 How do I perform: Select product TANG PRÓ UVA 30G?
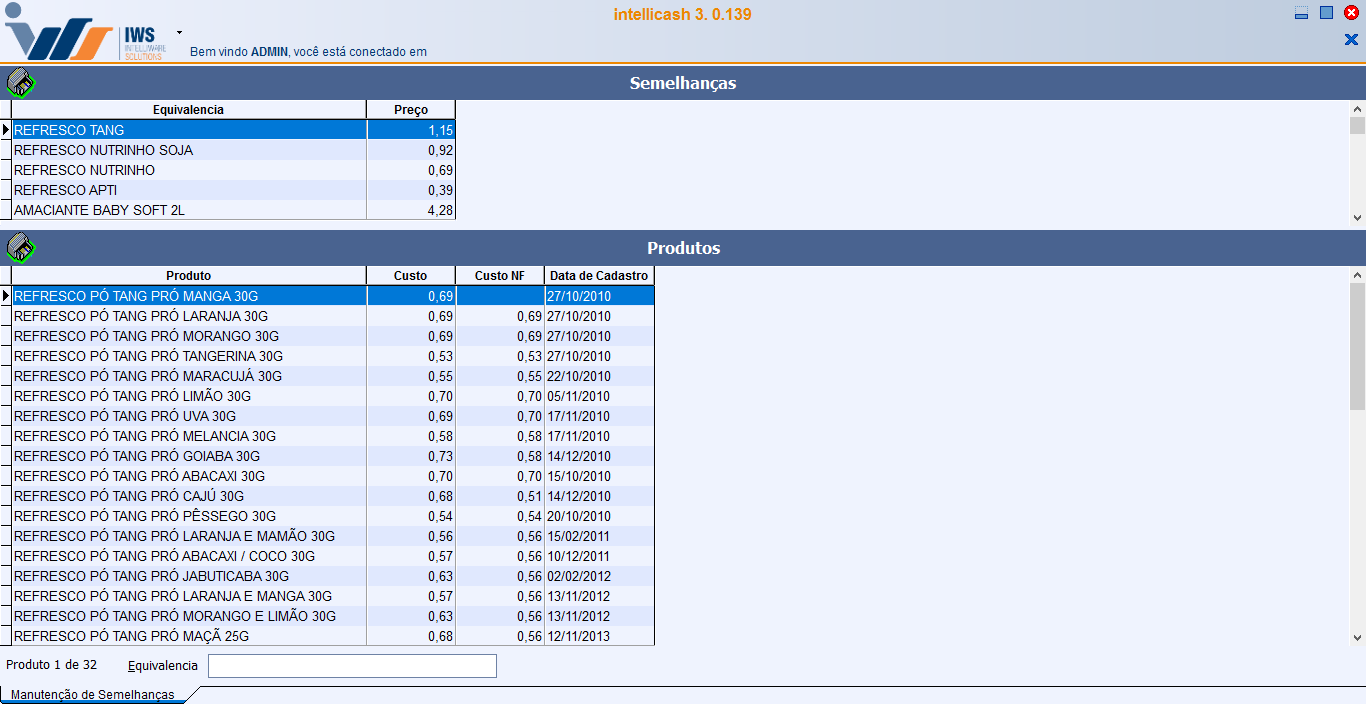(x=333, y=416)
